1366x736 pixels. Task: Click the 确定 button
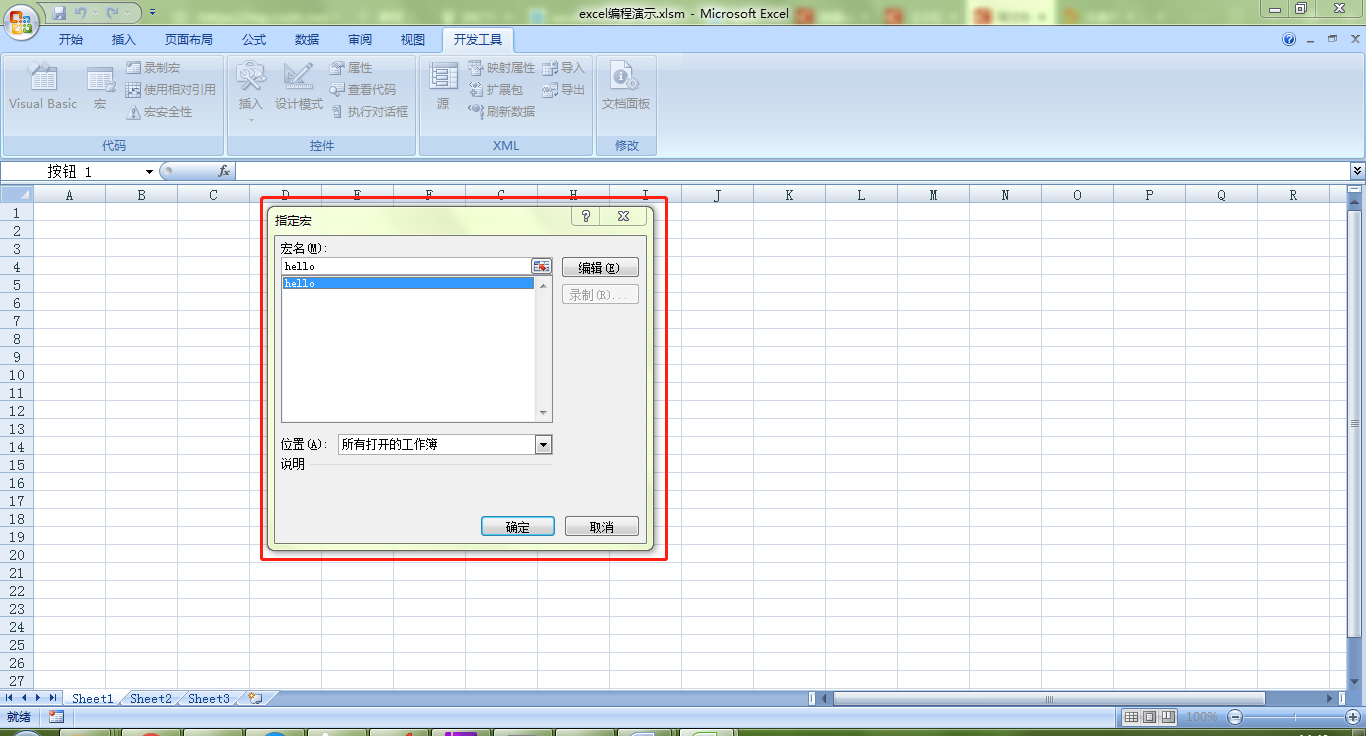coord(518,527)
